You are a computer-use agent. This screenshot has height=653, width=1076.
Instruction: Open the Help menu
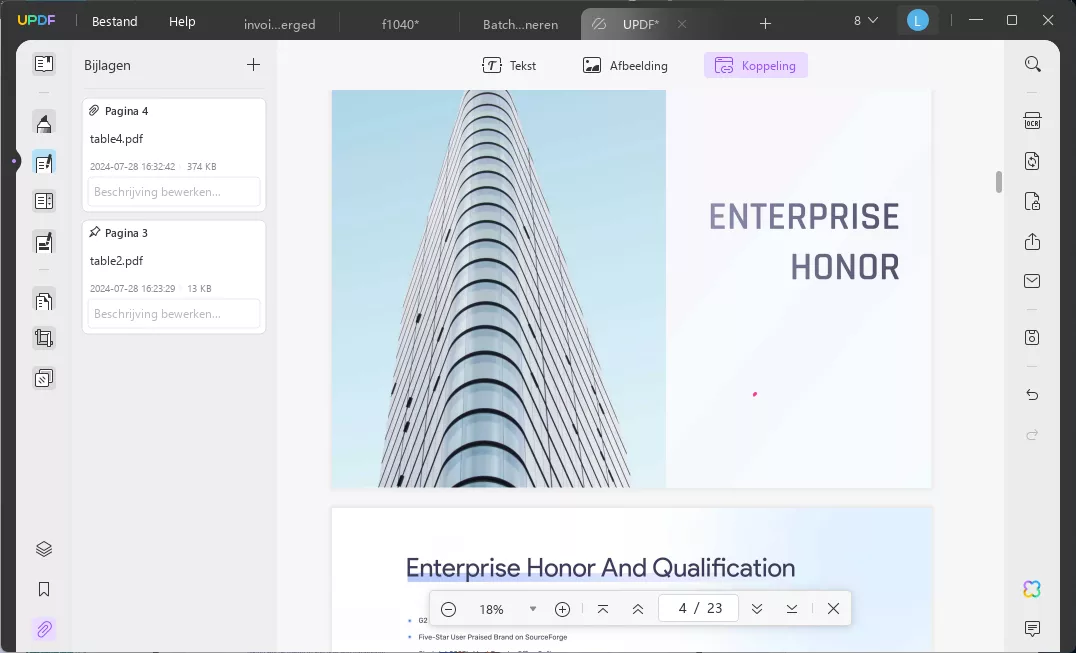pyautogui.click(x=182, y=21)
